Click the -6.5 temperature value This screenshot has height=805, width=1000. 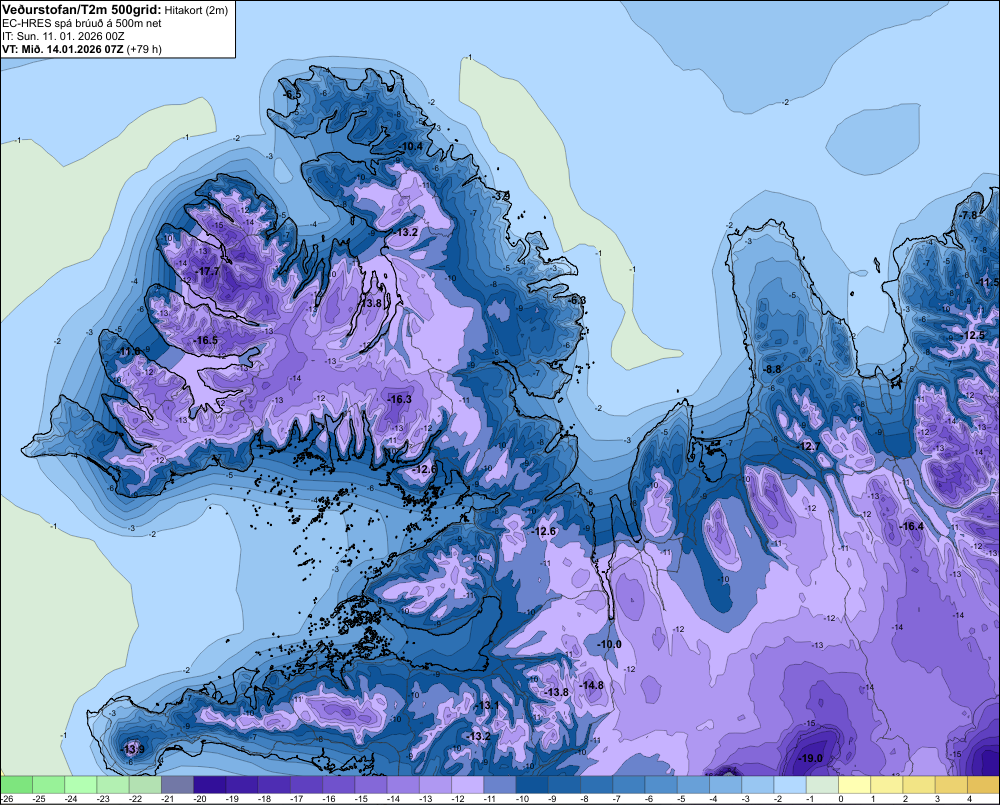292,94
